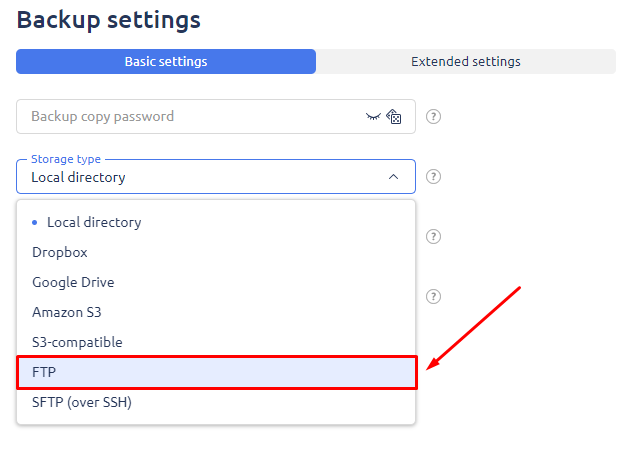The width and height of the screenshot is (631, 449).
Task: Click the bullet beside Local directory
Action: click(36, 222)
